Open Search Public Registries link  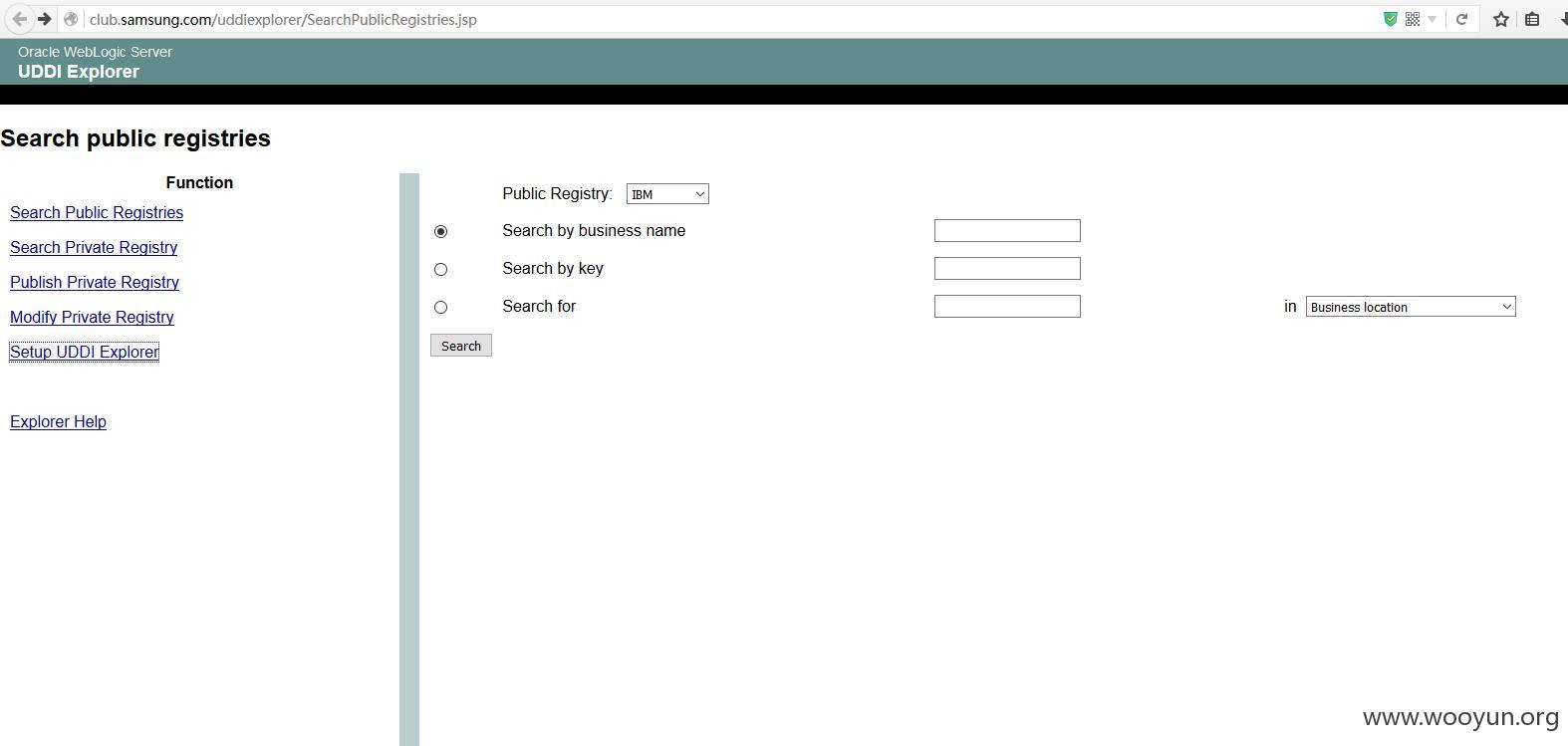[97, 212]
